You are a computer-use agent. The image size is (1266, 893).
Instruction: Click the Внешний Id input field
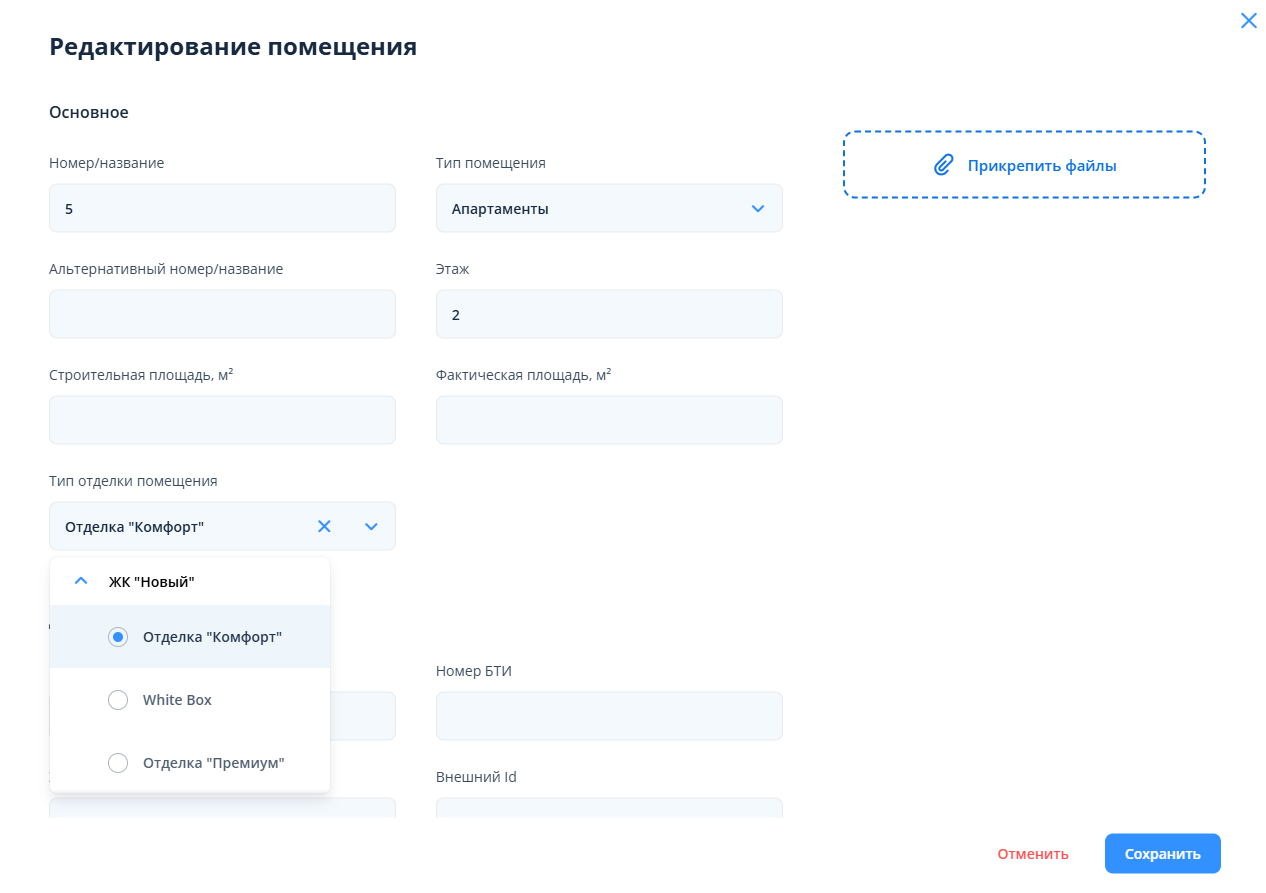(608, 808)
